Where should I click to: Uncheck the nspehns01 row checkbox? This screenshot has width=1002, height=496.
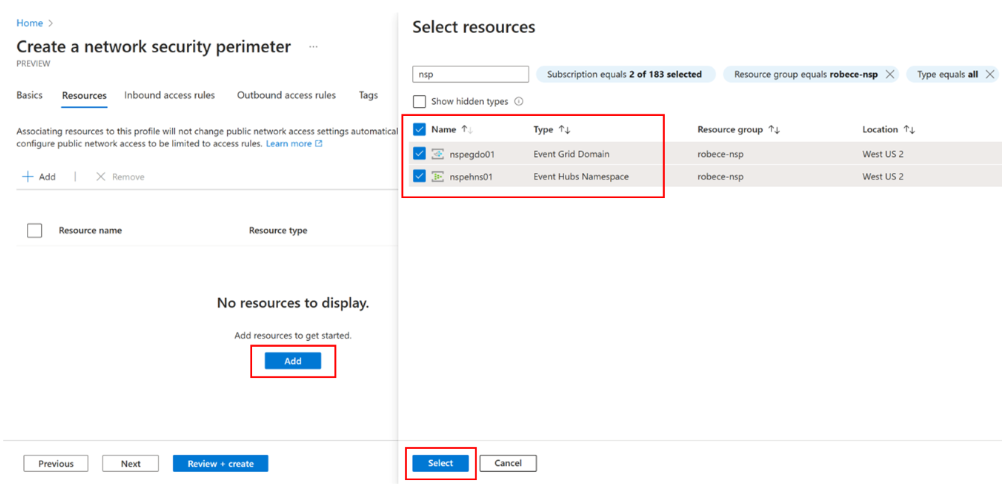[419, 177]
